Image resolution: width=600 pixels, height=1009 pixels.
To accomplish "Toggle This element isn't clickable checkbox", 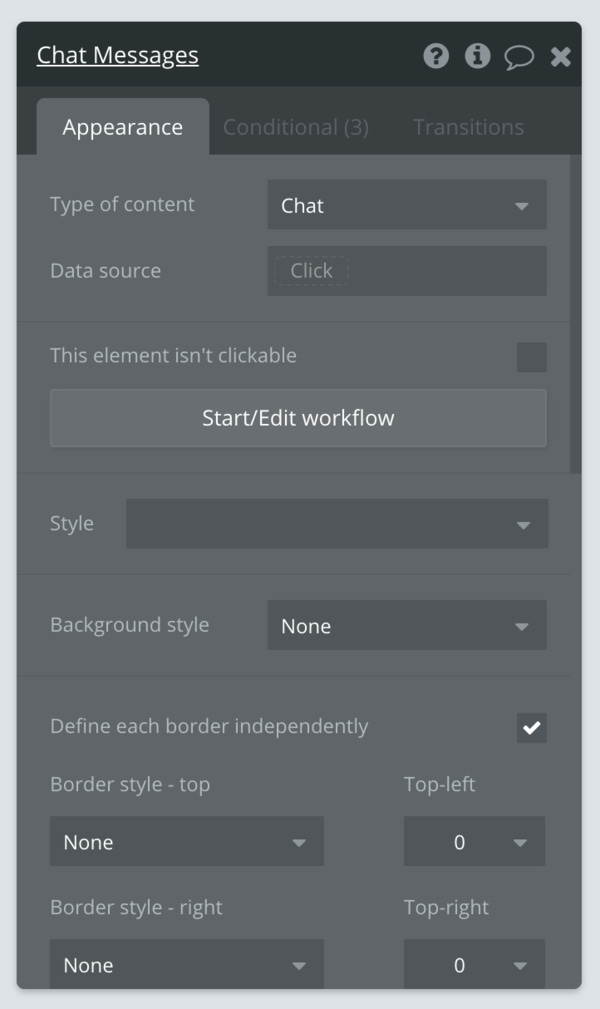I will pos(532,357).
